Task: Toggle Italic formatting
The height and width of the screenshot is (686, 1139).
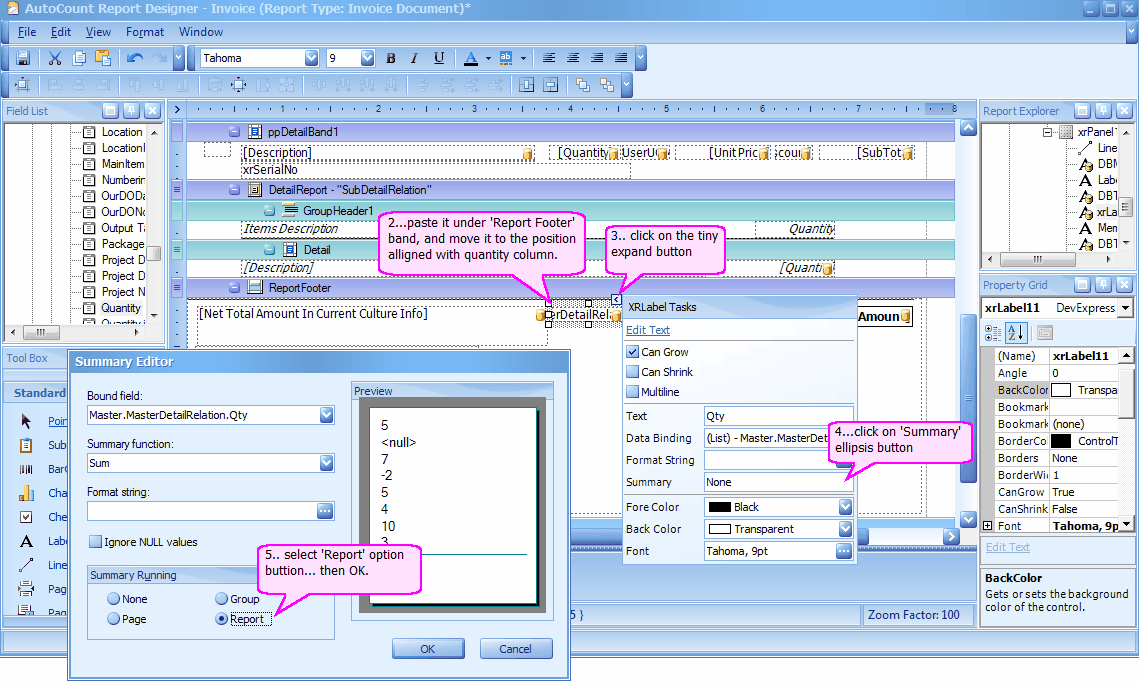Action: tap(415, 58)
